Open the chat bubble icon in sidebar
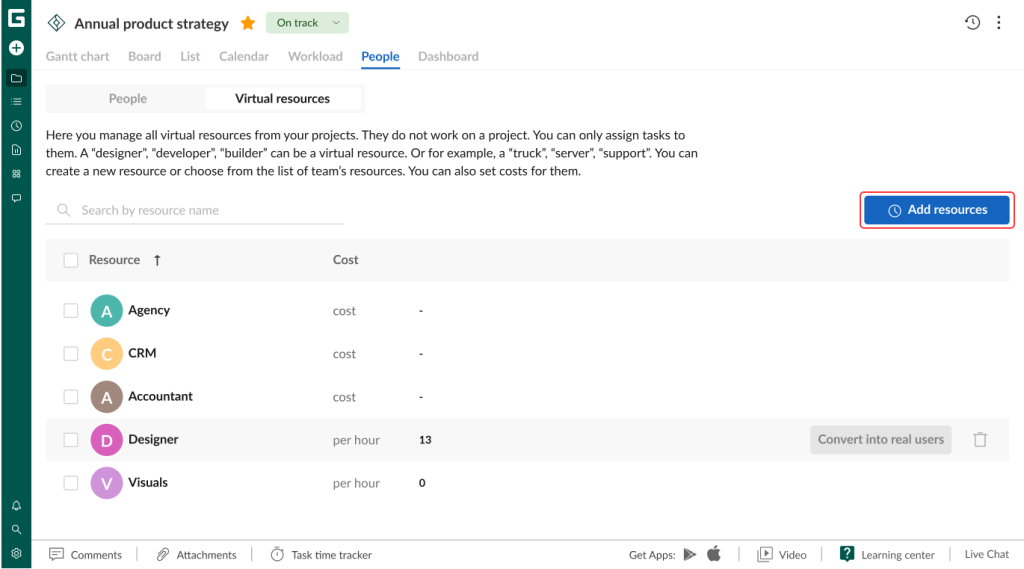Viewport: 1024px width, 569px height. click(16, 198)
